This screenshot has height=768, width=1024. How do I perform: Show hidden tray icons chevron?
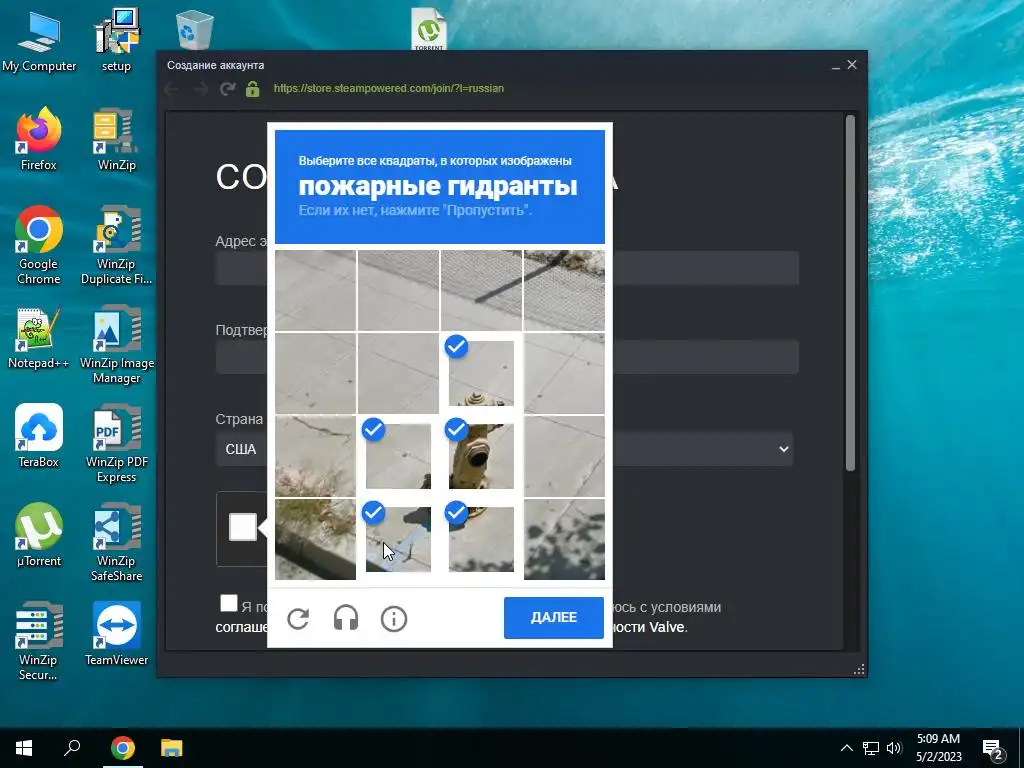pyautogui.click(x=846, y=748)
